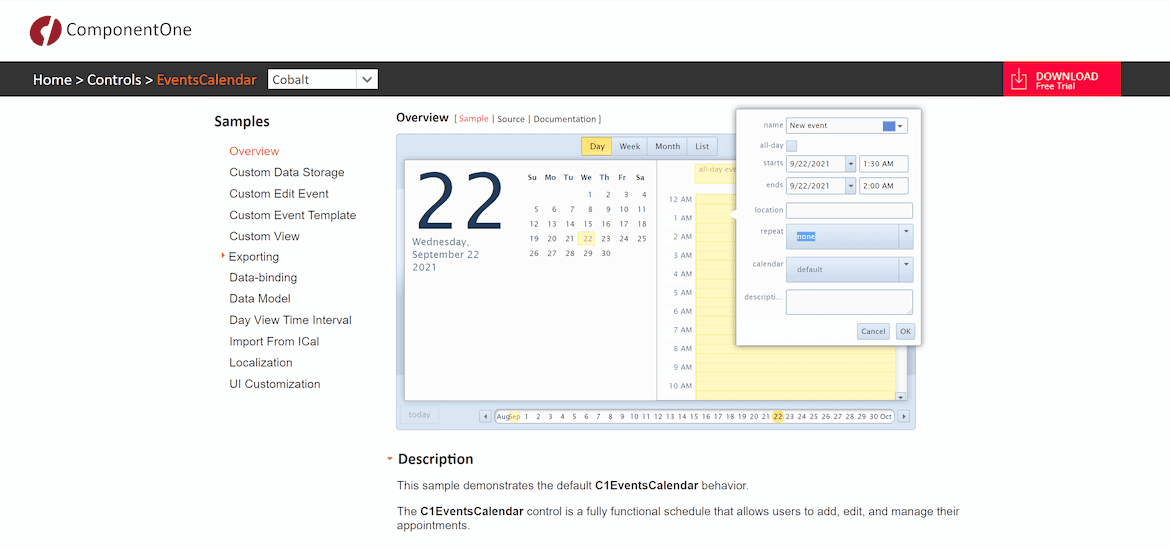This screenshot has width=1170, height=550.
Task: Open Localization sample
Action: coord(260,362)
